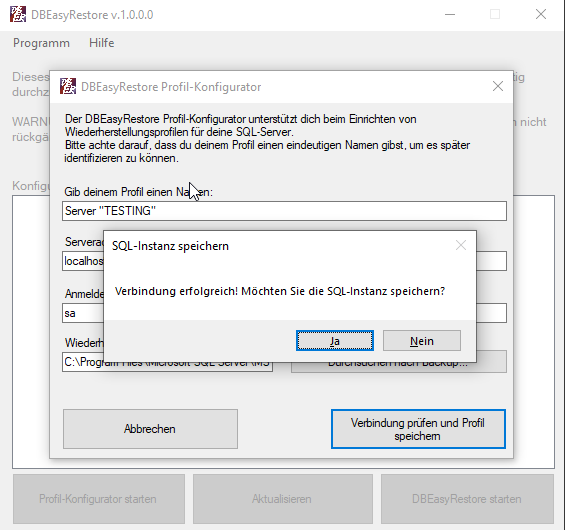The height and width of the screenshot is (530, 565).
Task: Minimize the DBEasyRestore main window
Action: (x=450, y=14)
